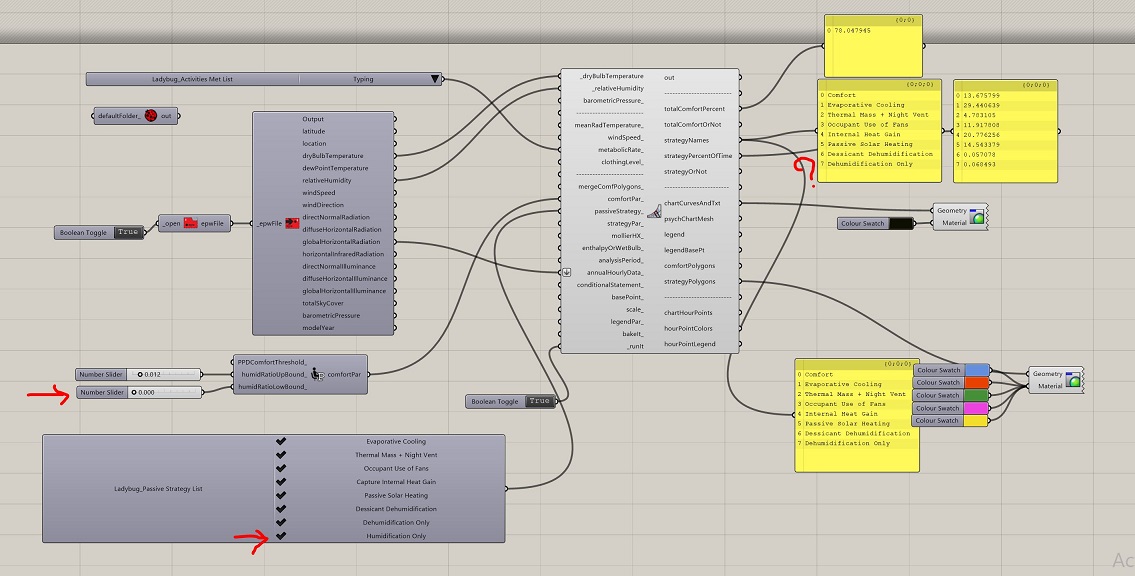Select the yellow Colour Swatch
Screen dimensions: 1135x576
point(952,420)
